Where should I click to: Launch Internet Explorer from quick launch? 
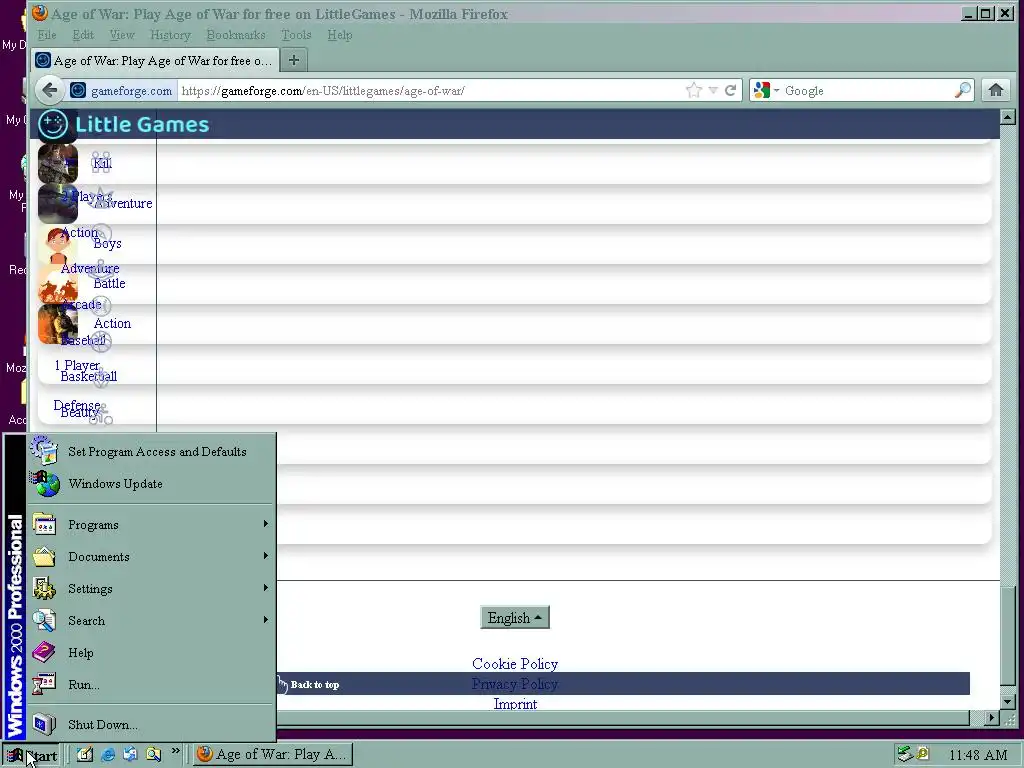coord(108,754)
